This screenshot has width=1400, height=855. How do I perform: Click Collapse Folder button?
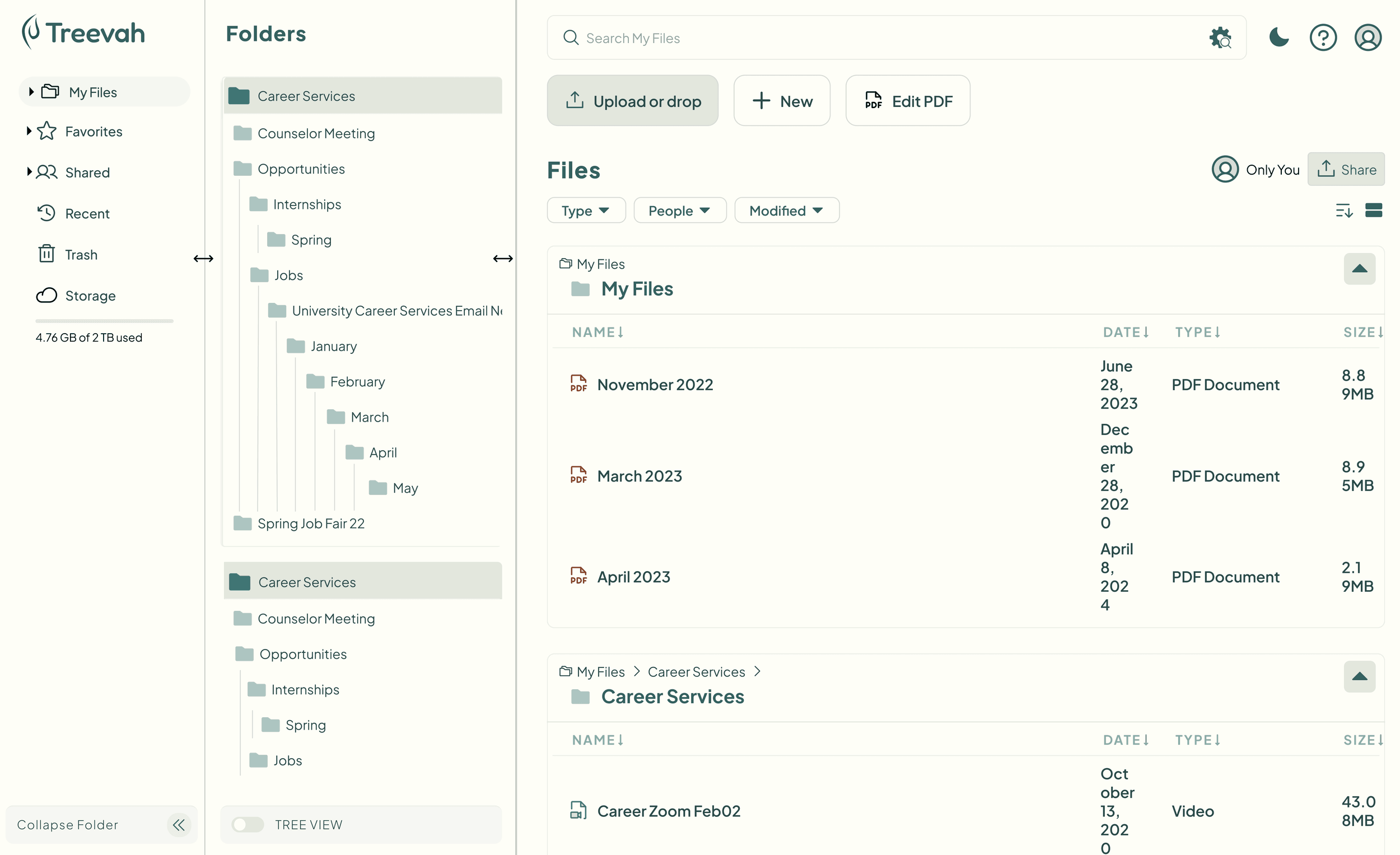[x=102, y=825]
